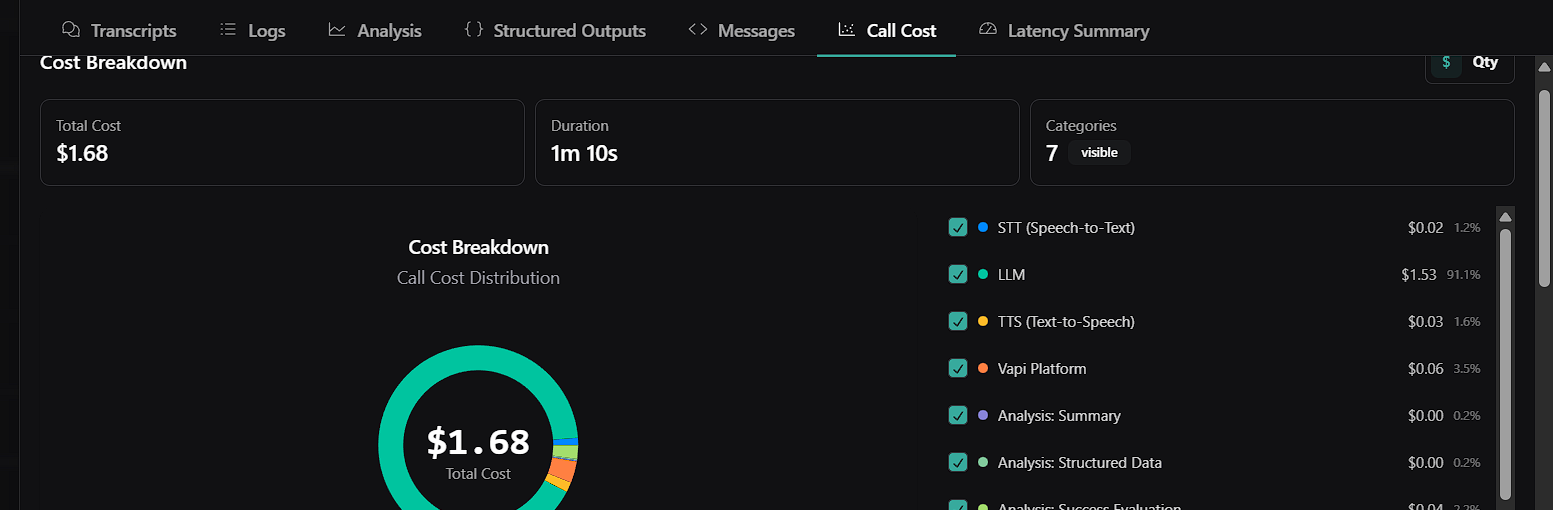Uncheck the LLM category checkbox
This screenshot has width=1553, height=510.
coord(958,274)
